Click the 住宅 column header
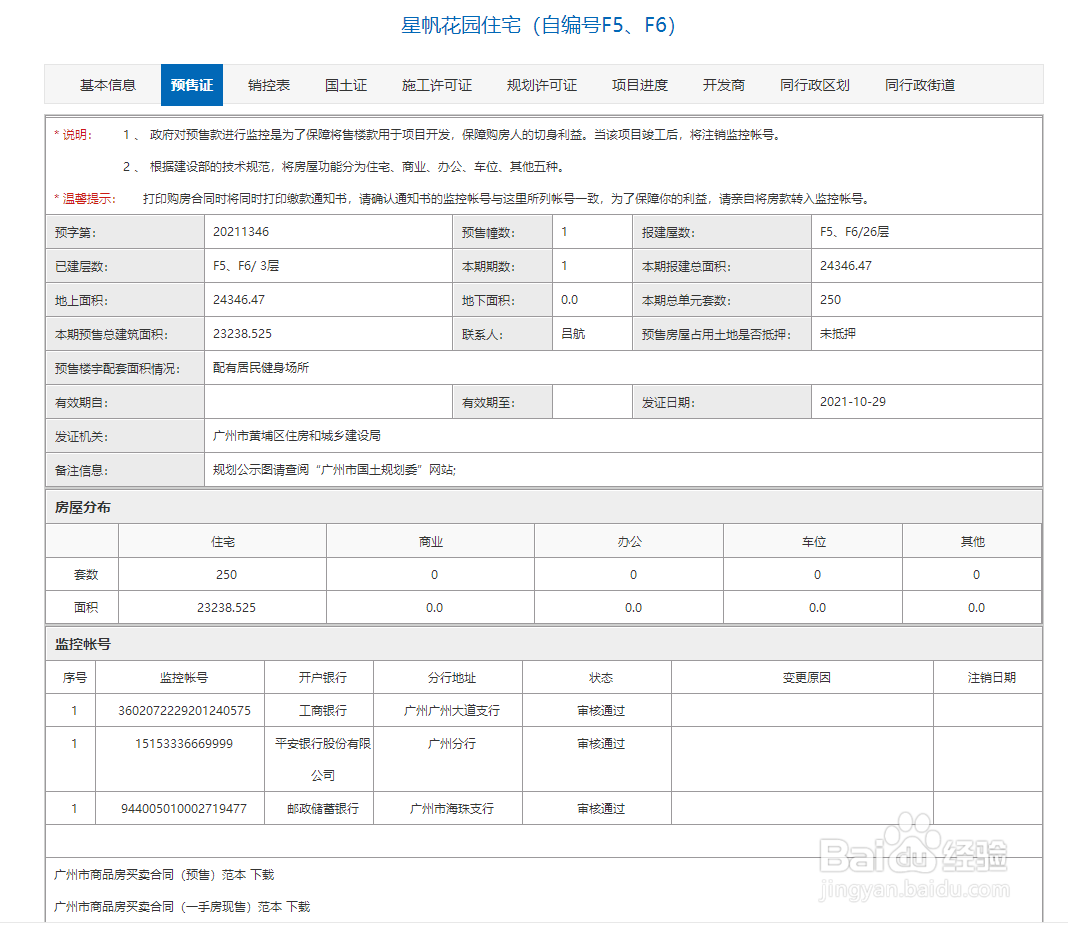The width and height of the screenshot is (1068, 926). [223, 541]
